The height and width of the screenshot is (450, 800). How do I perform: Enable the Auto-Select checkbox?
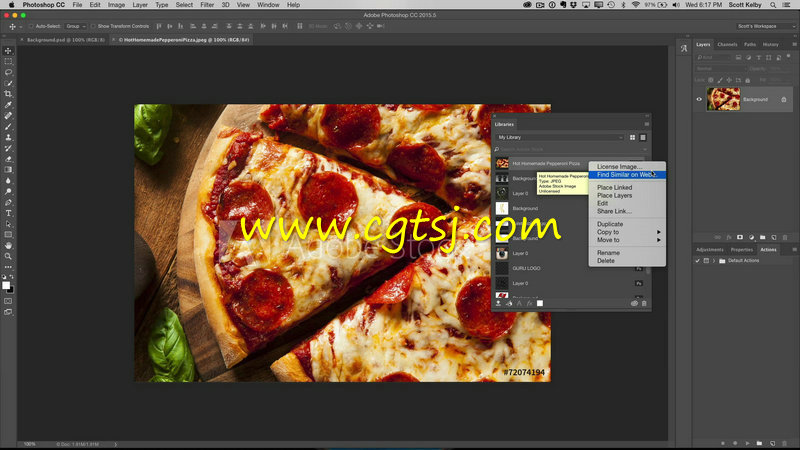31,26
